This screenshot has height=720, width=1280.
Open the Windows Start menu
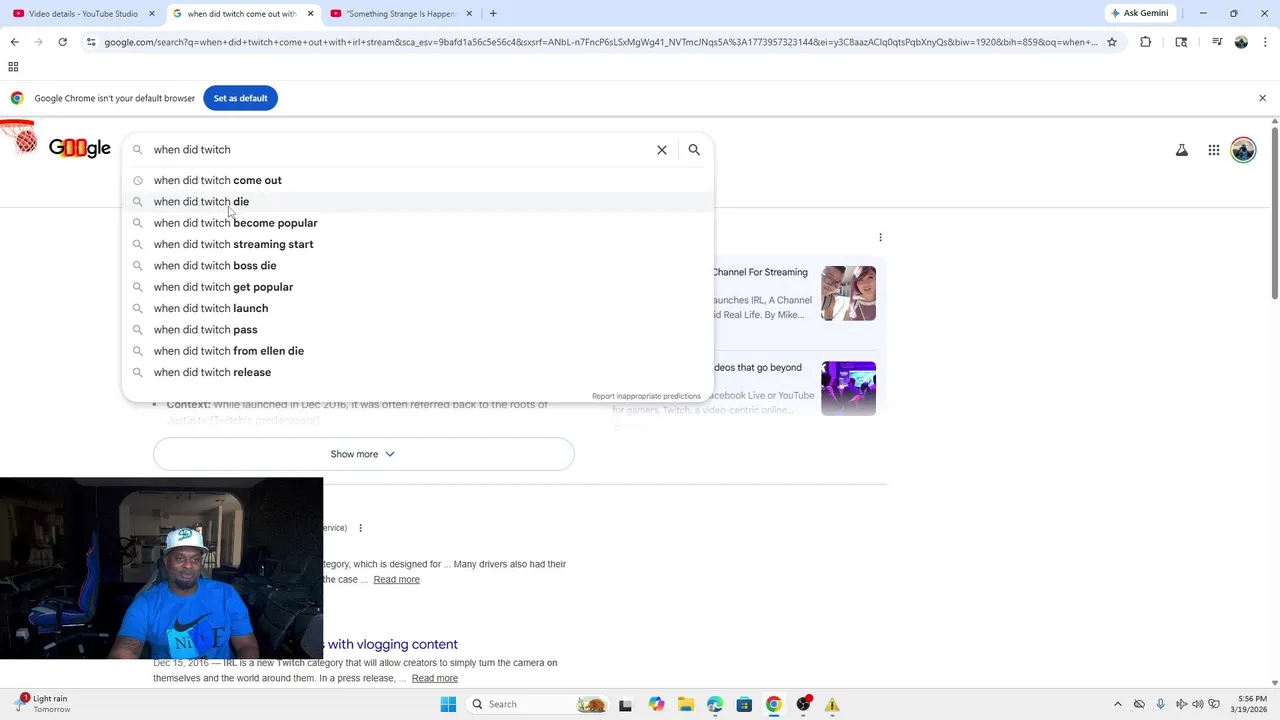(448, 704)
